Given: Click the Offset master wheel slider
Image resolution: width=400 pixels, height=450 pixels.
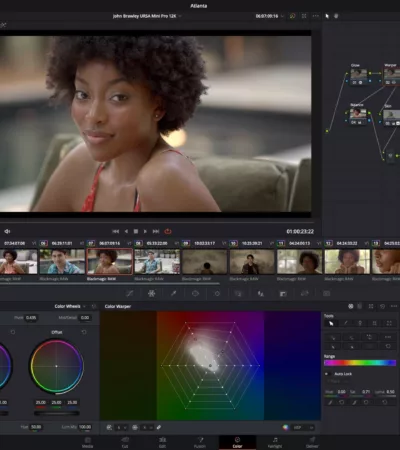Looking at the screenshot, I should click(x=57, y=413).
